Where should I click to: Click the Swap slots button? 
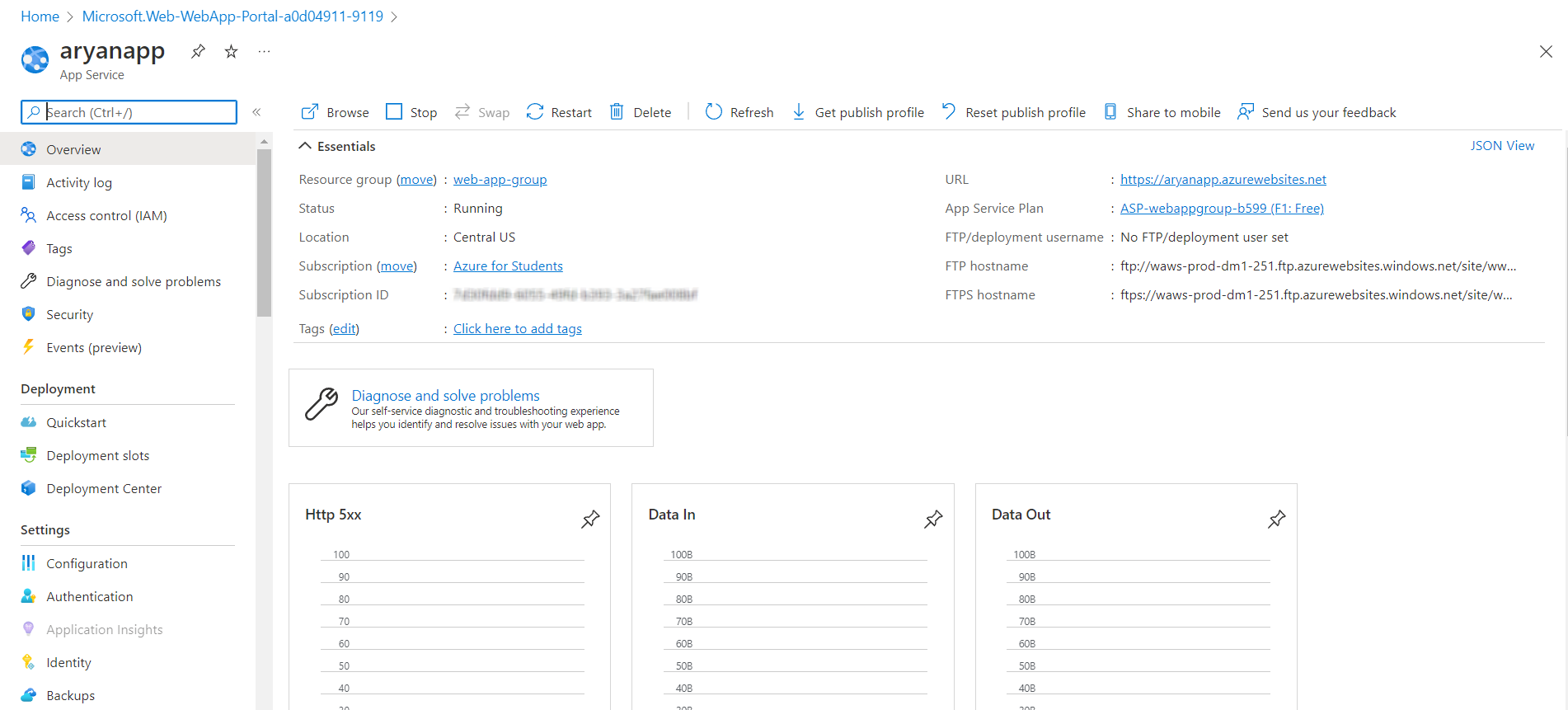click(482, 112)
